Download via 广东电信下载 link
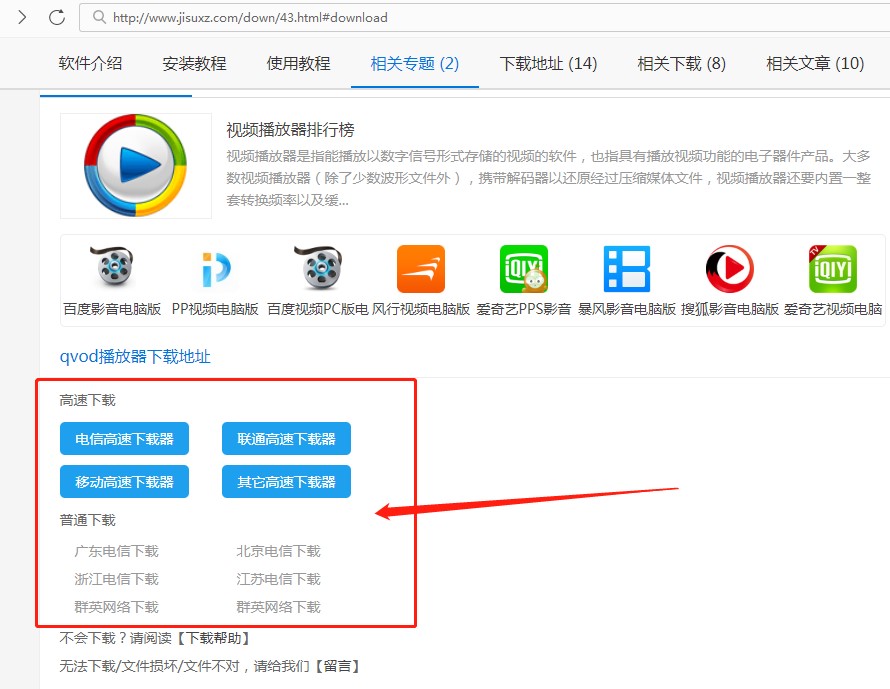This screenshot has width=890, height=689. [116, 551]
